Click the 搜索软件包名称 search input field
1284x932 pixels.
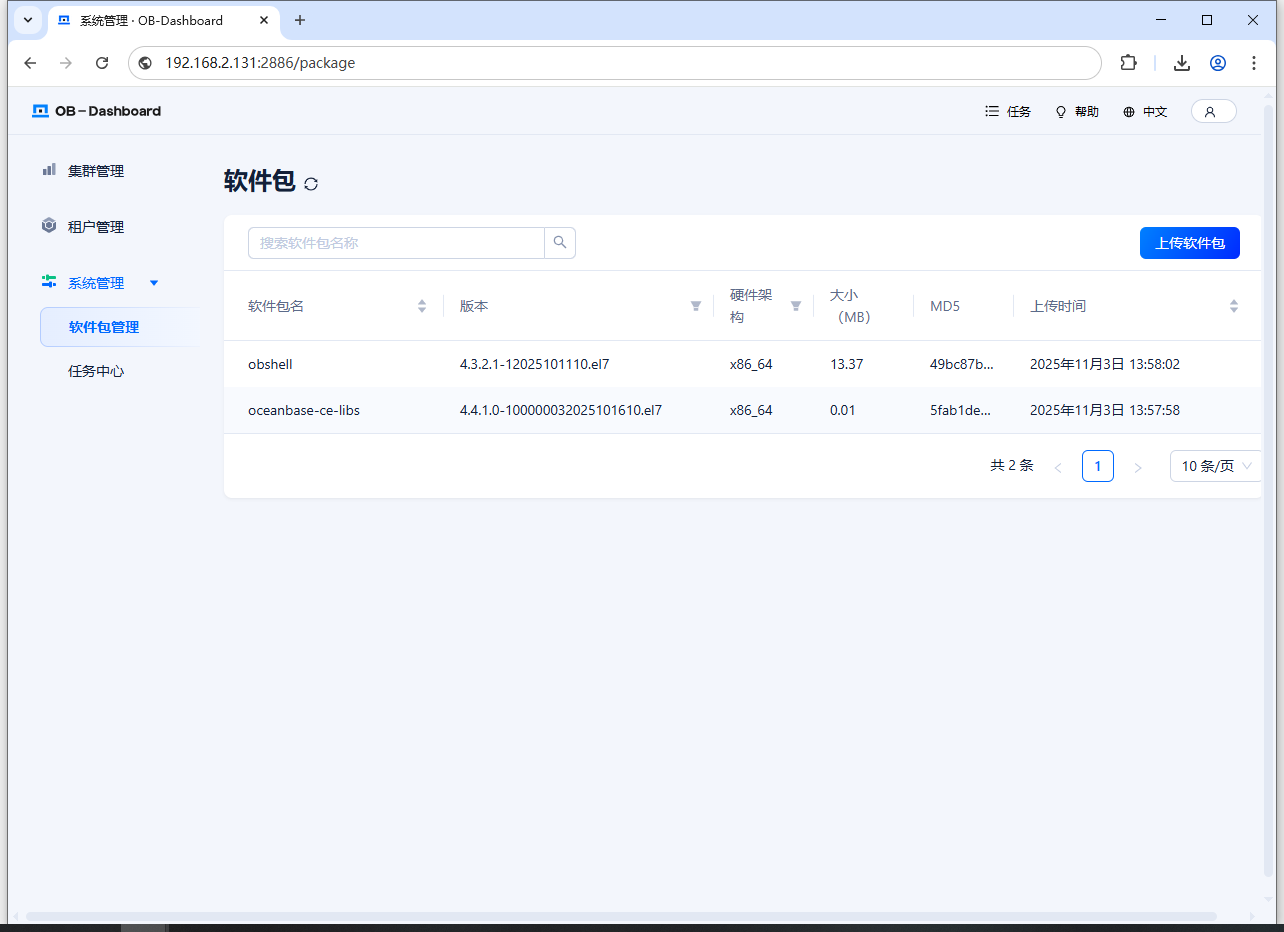(x=396, y=243)
